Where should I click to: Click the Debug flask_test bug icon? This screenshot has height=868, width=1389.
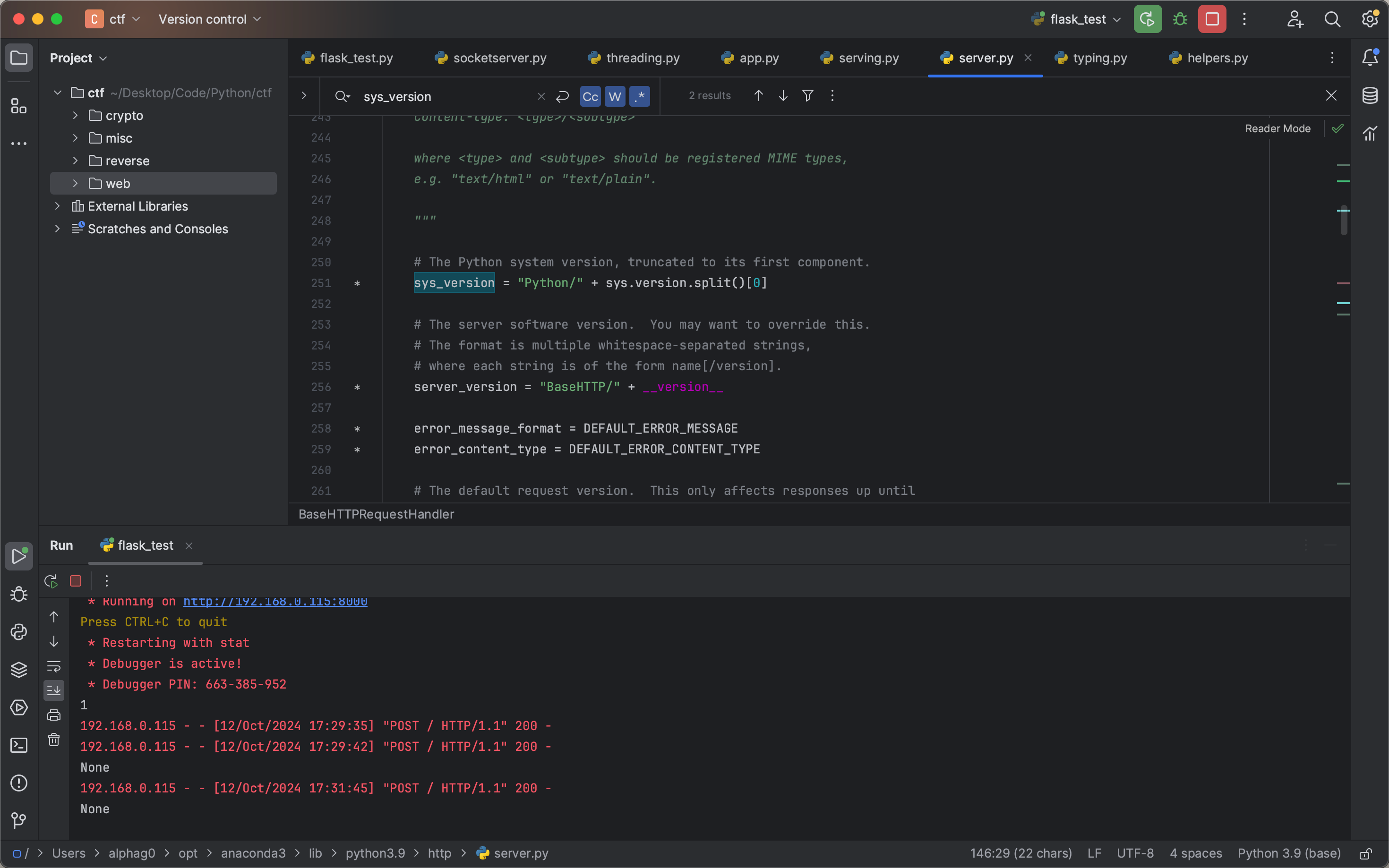[x=1179, y=19]
